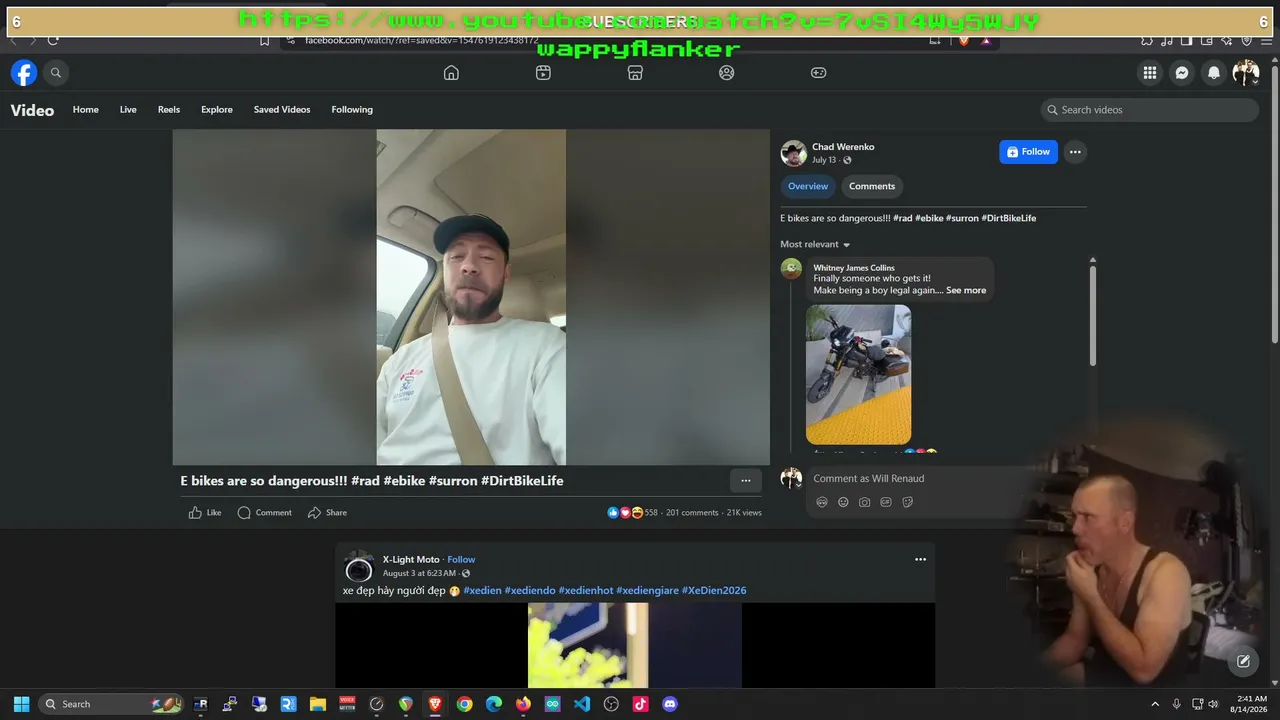Select the Overview tab
Screen dimensions: 1280x720
click(x=808, y=186)
